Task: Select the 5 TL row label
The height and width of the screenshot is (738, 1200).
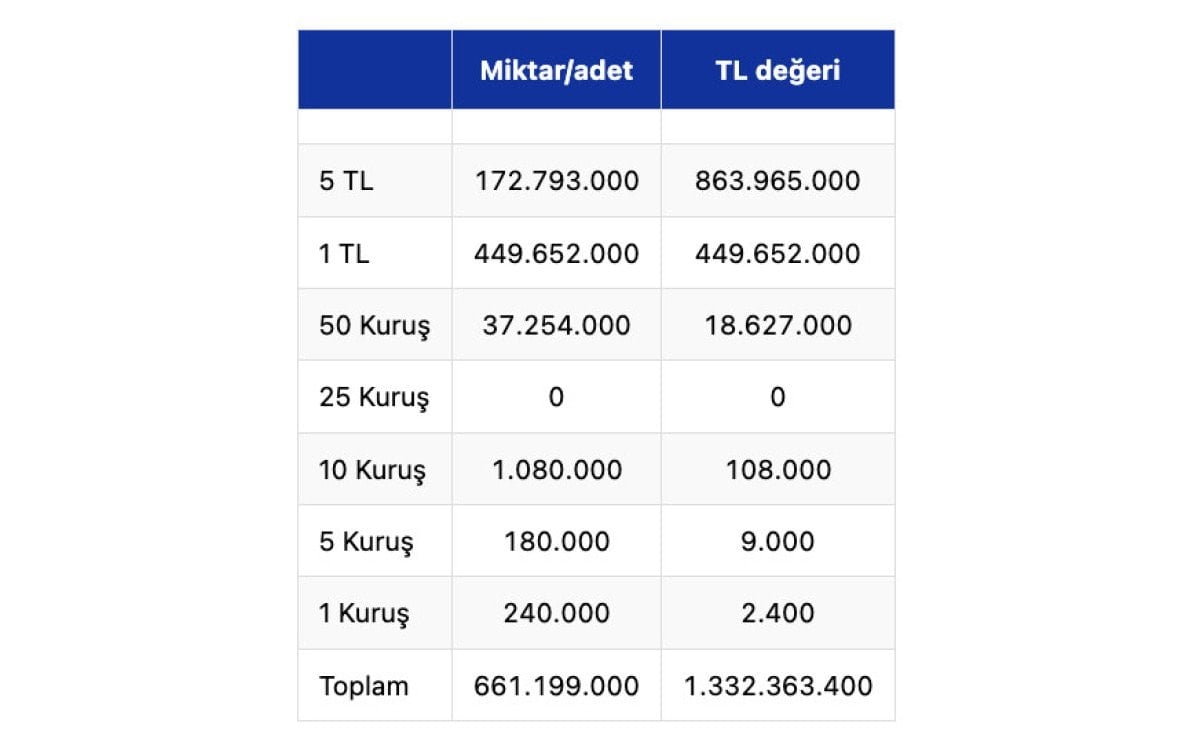Action: coord(346,182)
